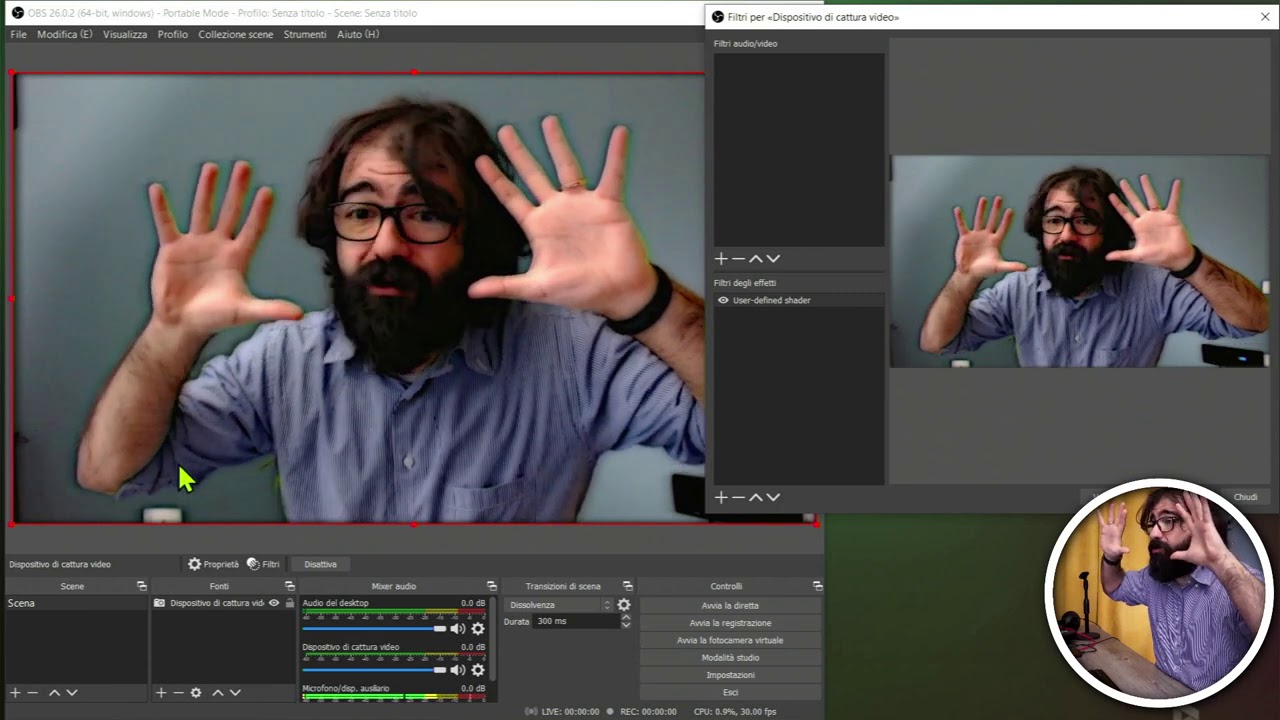The width and height of the screenshot is (1280, 720).
Task: Move the audio/video filter up
Action: 756,258
